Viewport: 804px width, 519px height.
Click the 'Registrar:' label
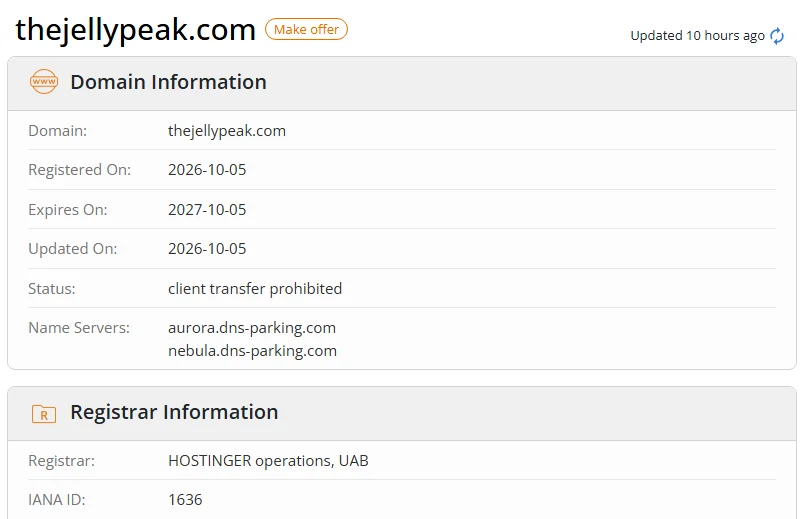tap(62, 461)
